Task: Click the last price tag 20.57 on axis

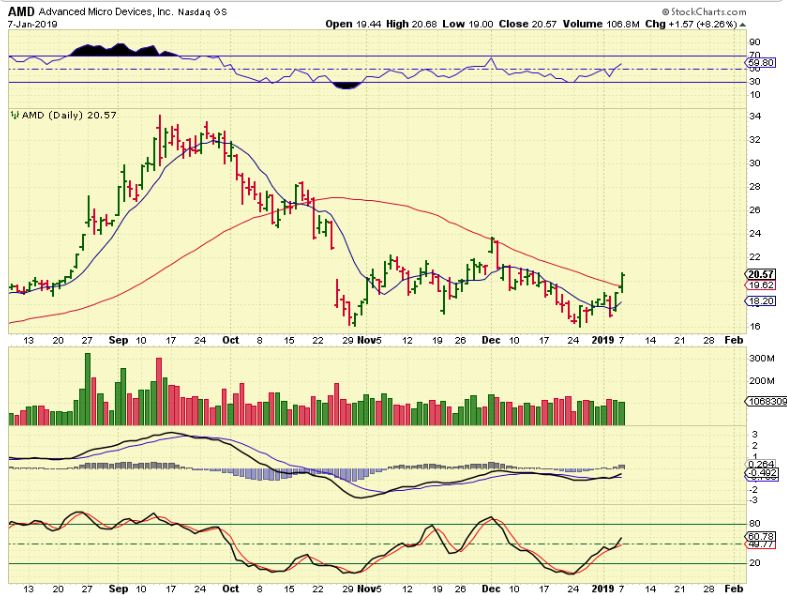Action: (761, 274)
